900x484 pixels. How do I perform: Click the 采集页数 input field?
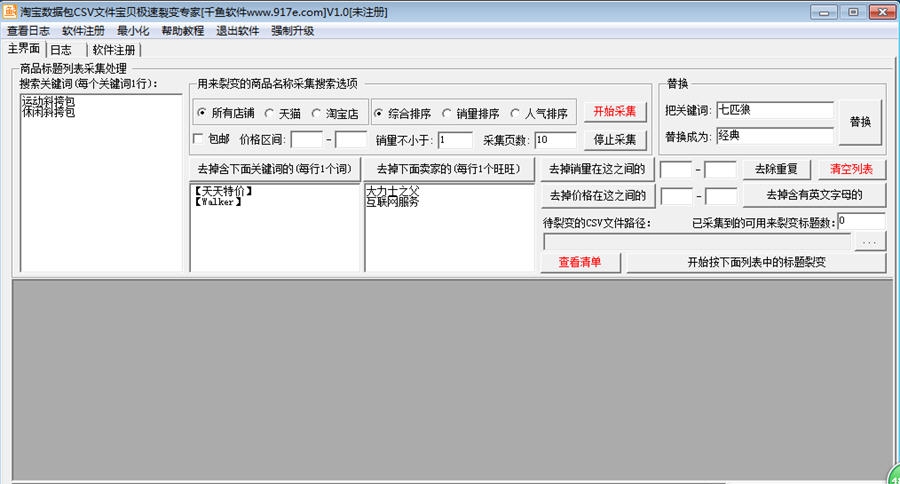[x=555, y=140]
